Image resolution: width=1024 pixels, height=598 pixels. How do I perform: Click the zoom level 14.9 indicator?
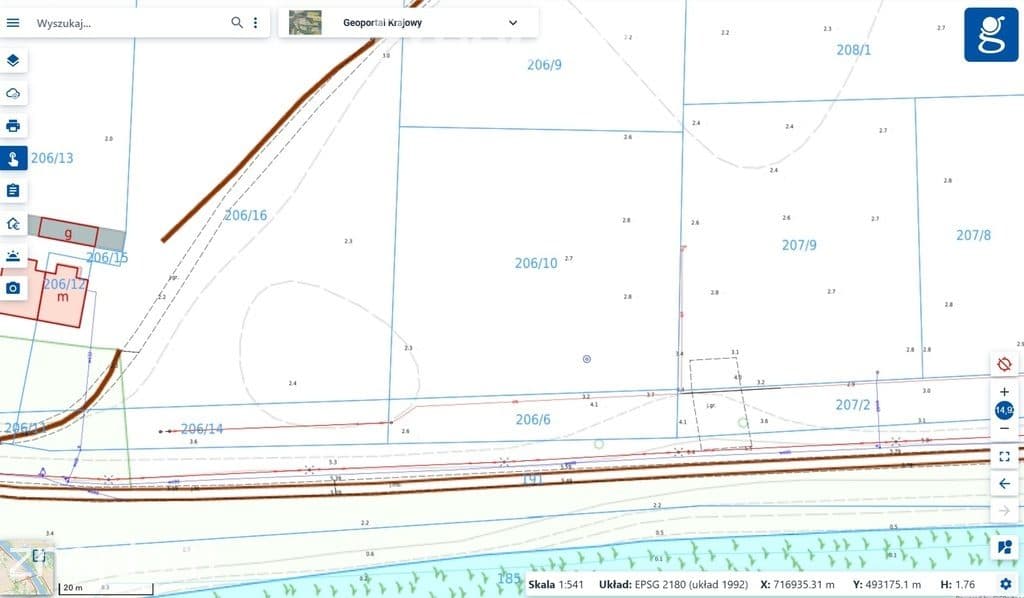pyautogui.click(x=1004, y=410)
